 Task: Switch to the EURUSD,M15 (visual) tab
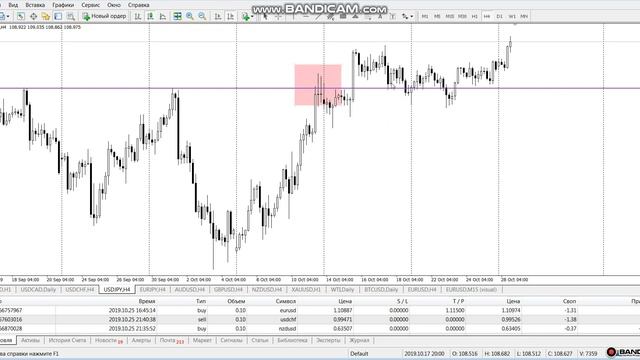471,289
